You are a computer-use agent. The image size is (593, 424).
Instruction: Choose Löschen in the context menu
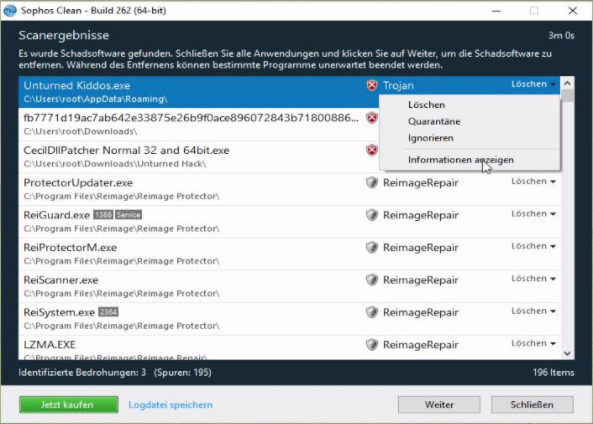(469, 105)
